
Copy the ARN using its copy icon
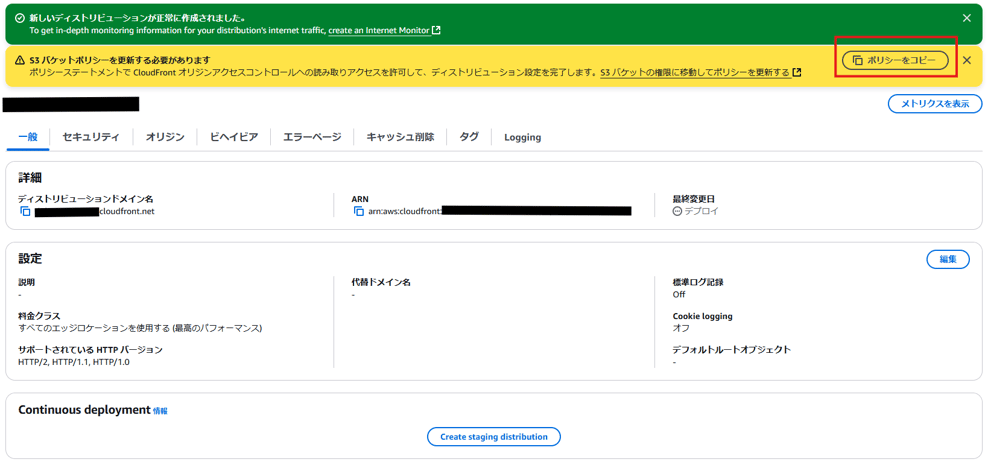(359, 211)
